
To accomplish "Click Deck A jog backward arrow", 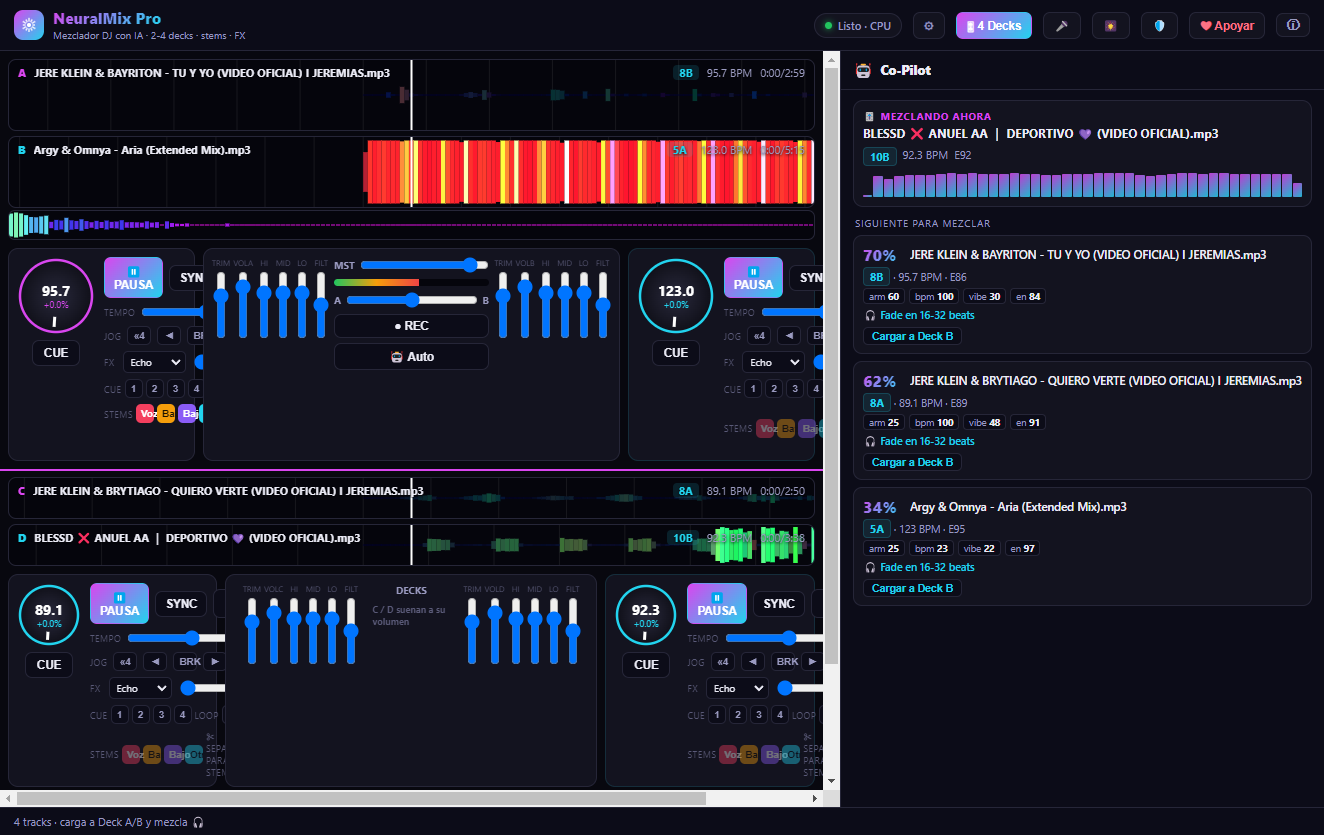I will point(169,336).
